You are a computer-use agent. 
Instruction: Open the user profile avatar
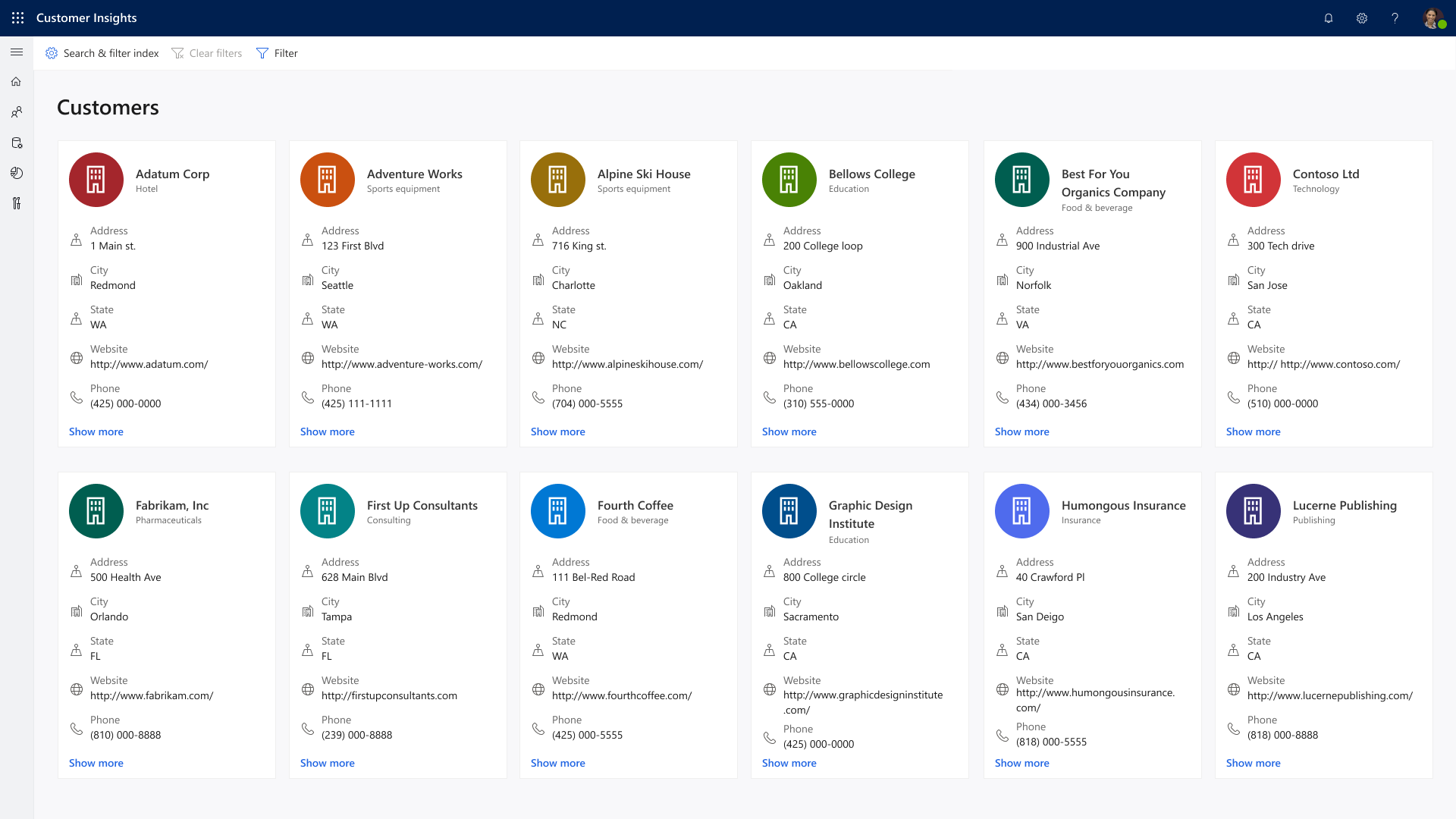1432,18
